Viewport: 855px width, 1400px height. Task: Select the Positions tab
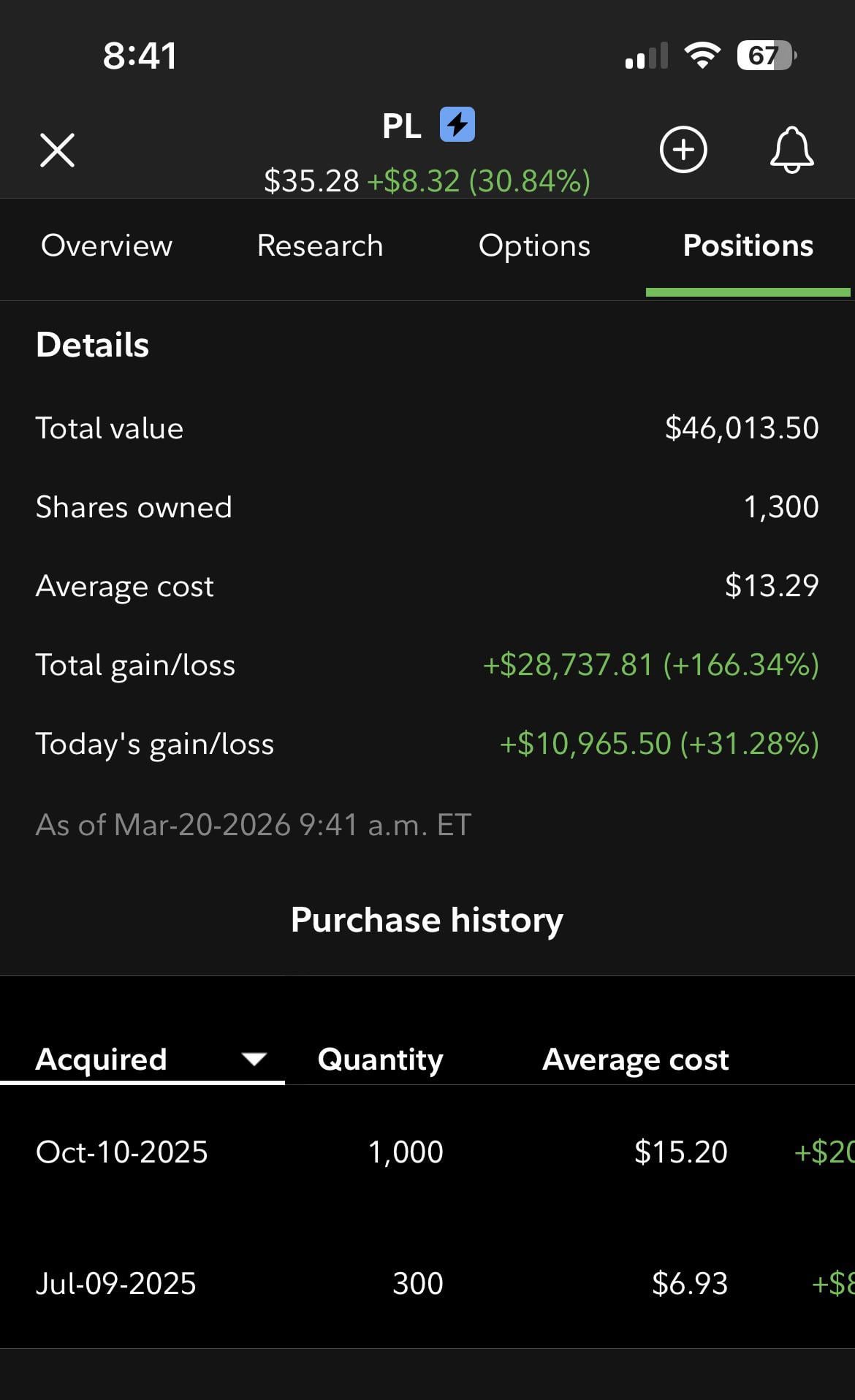(x=748, y=246)
